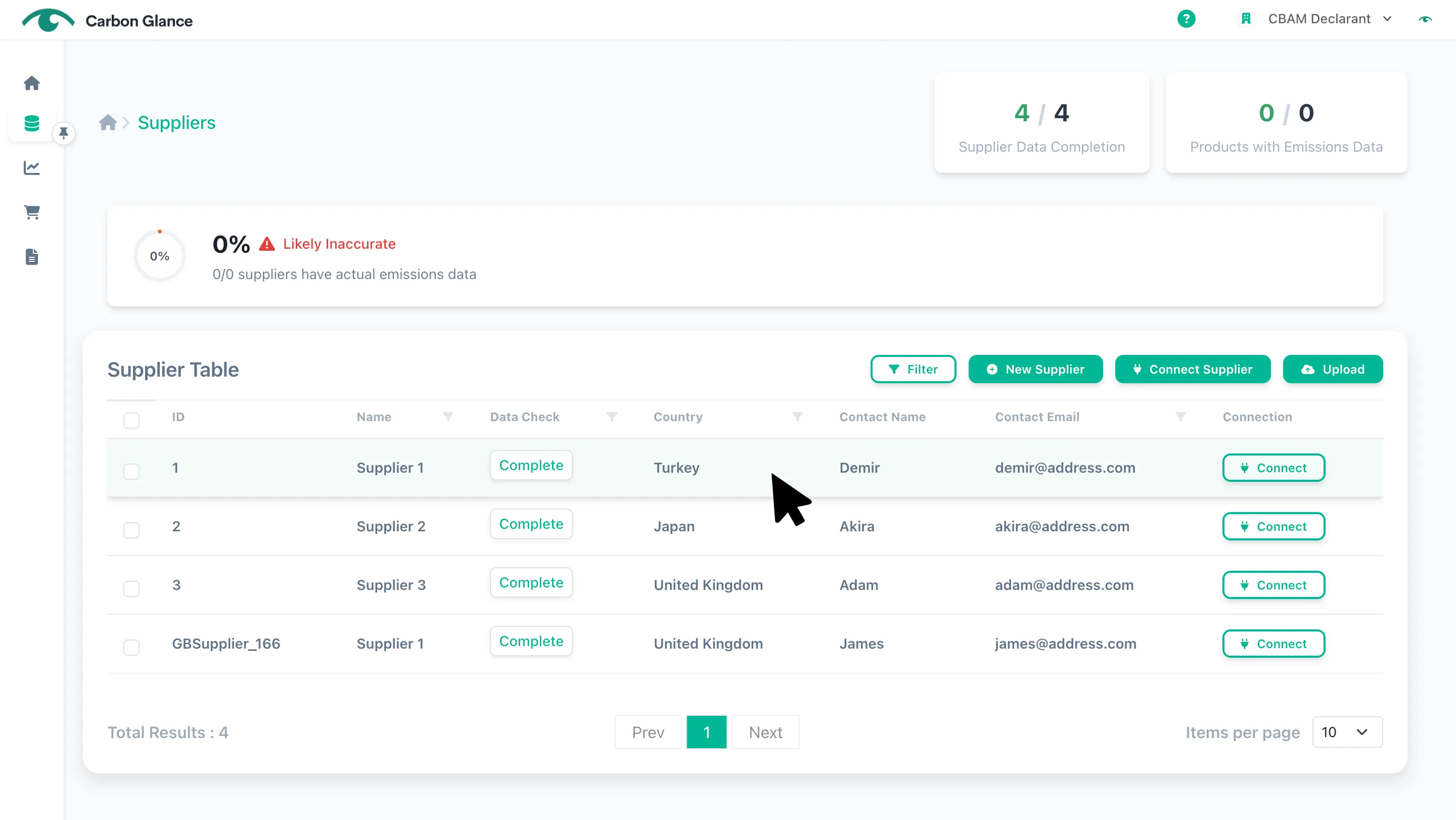Check the box for GBSupplier_166
This screenshot has height=820, width=1456.
coord(131,647)
